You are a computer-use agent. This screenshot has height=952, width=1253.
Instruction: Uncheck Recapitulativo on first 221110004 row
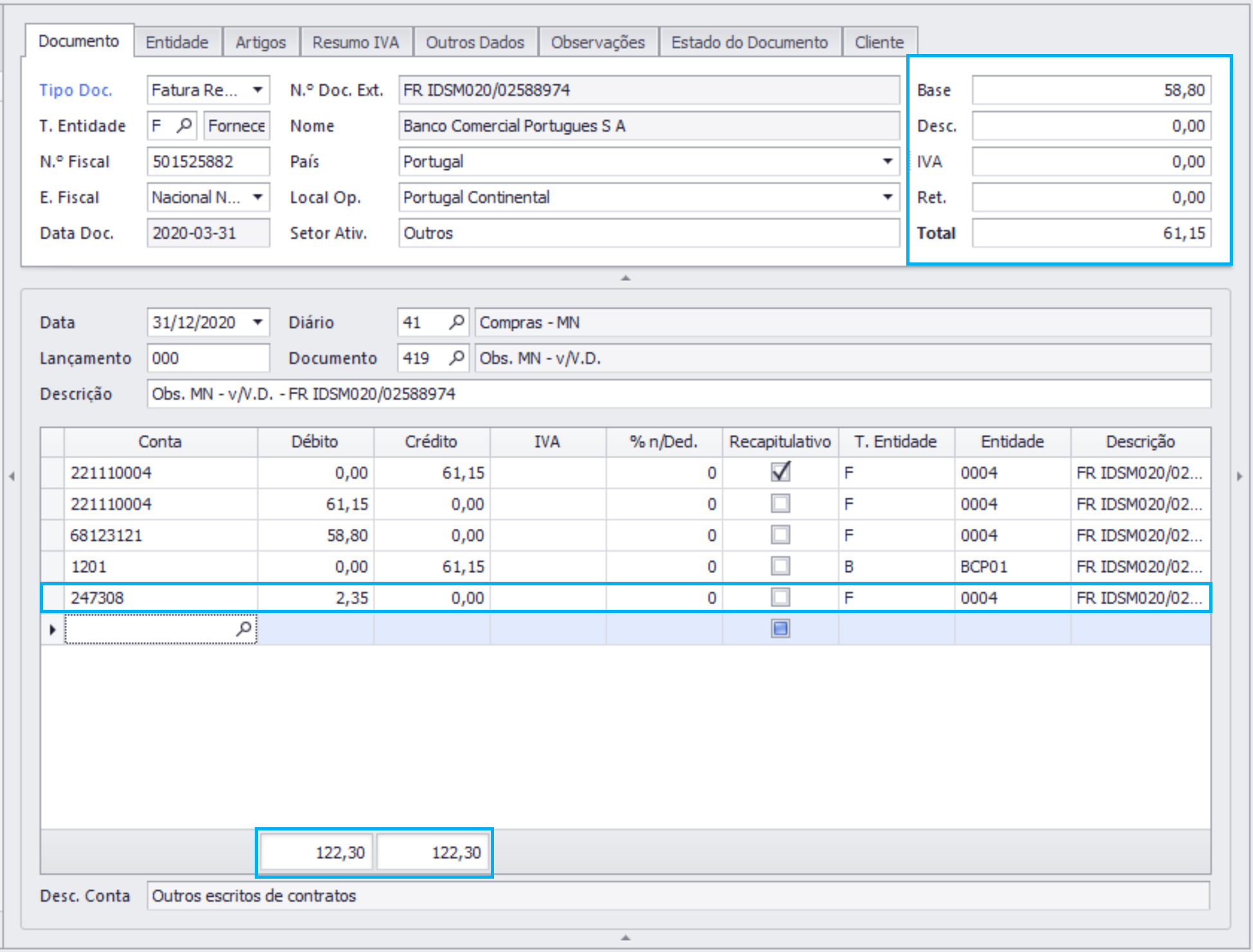point(780,473)
